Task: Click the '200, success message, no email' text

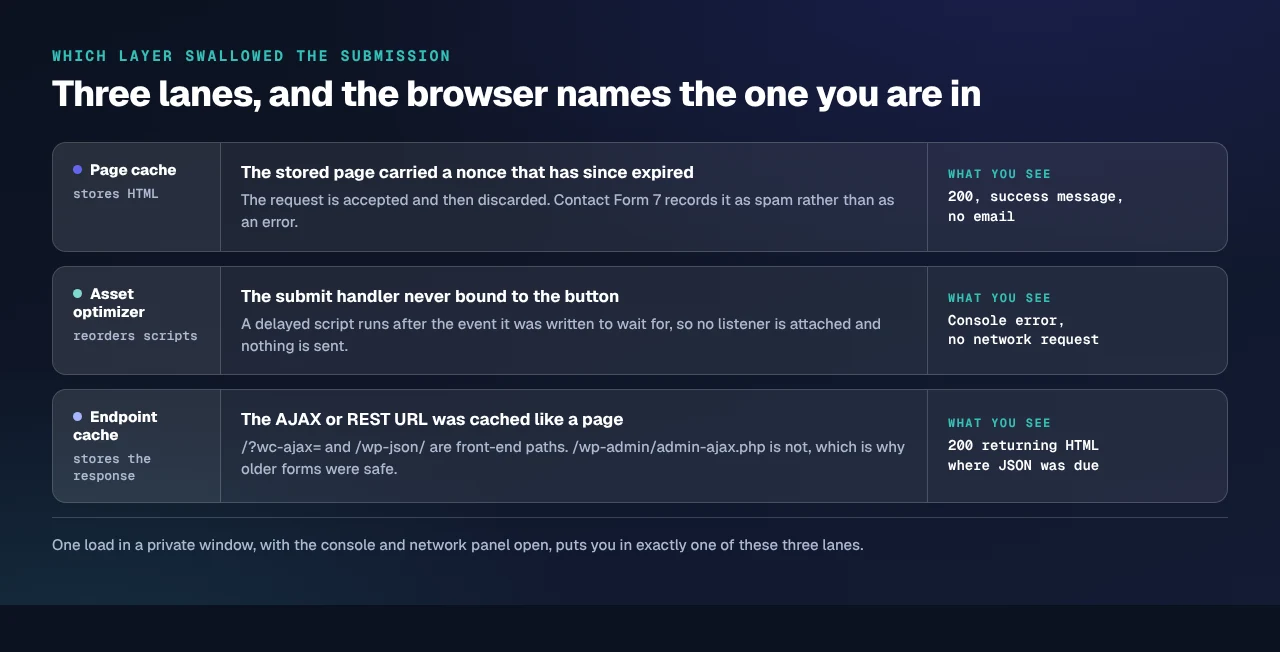Action: tap(1036, 207)
